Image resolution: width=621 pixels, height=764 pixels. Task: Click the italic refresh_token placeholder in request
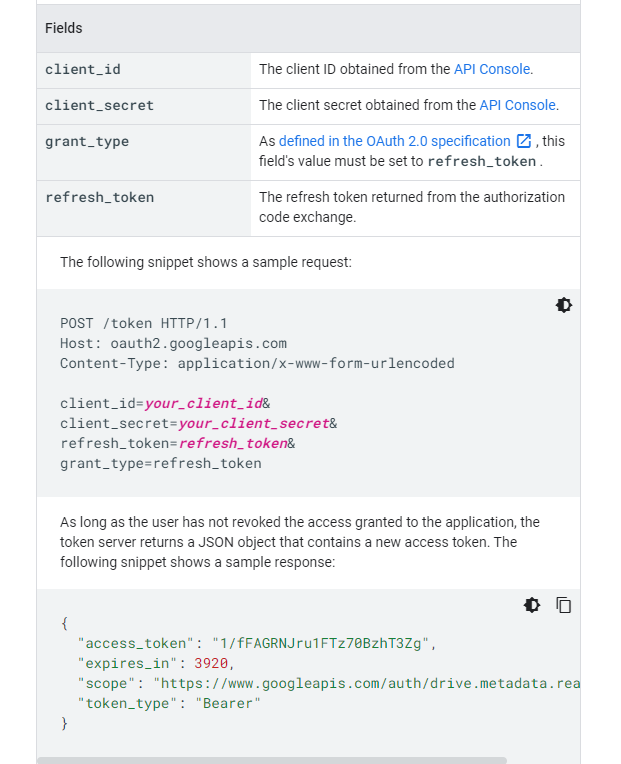click(233, 444)
